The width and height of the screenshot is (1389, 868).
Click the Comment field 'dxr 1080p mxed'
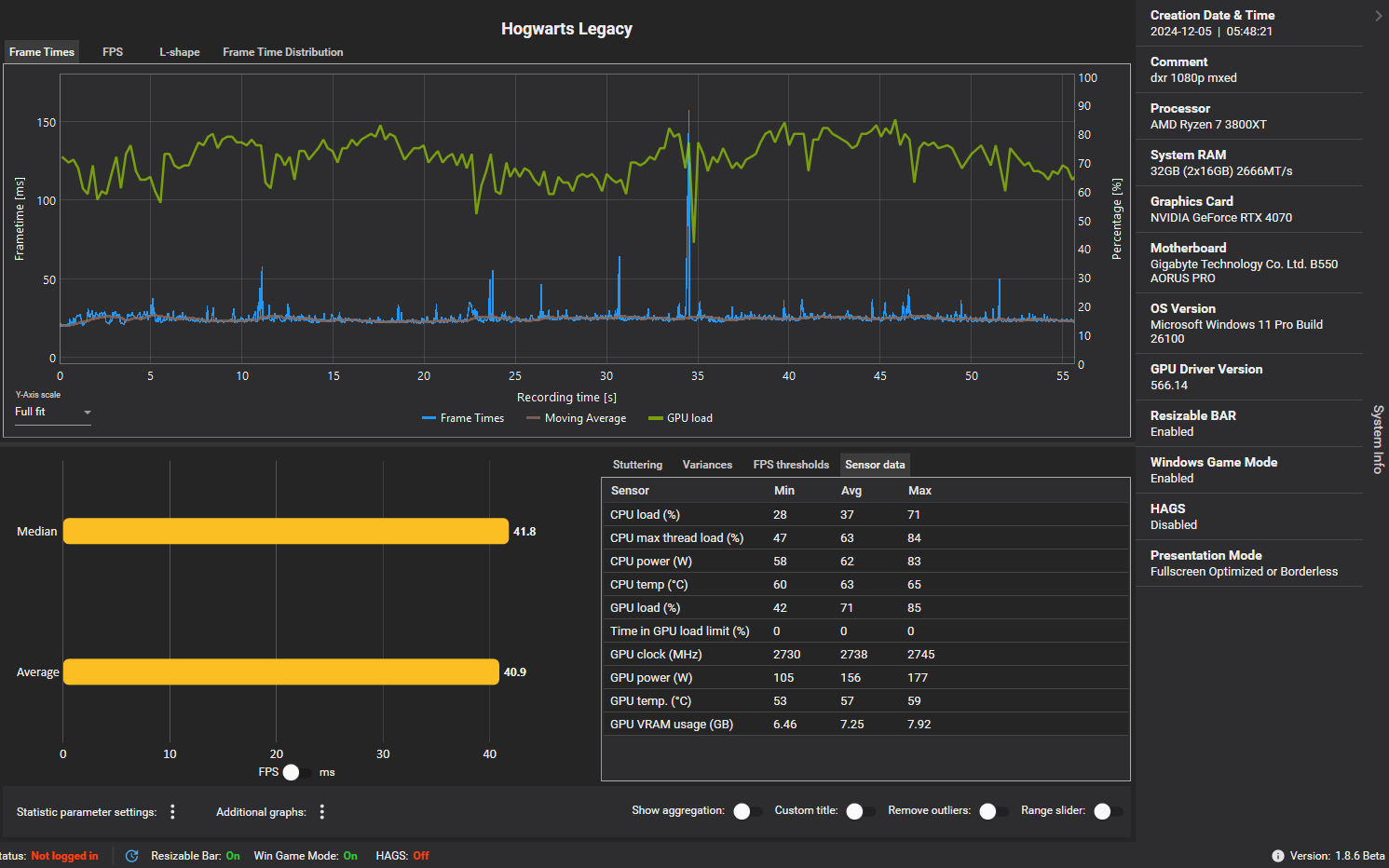(x=1193, y=78)
